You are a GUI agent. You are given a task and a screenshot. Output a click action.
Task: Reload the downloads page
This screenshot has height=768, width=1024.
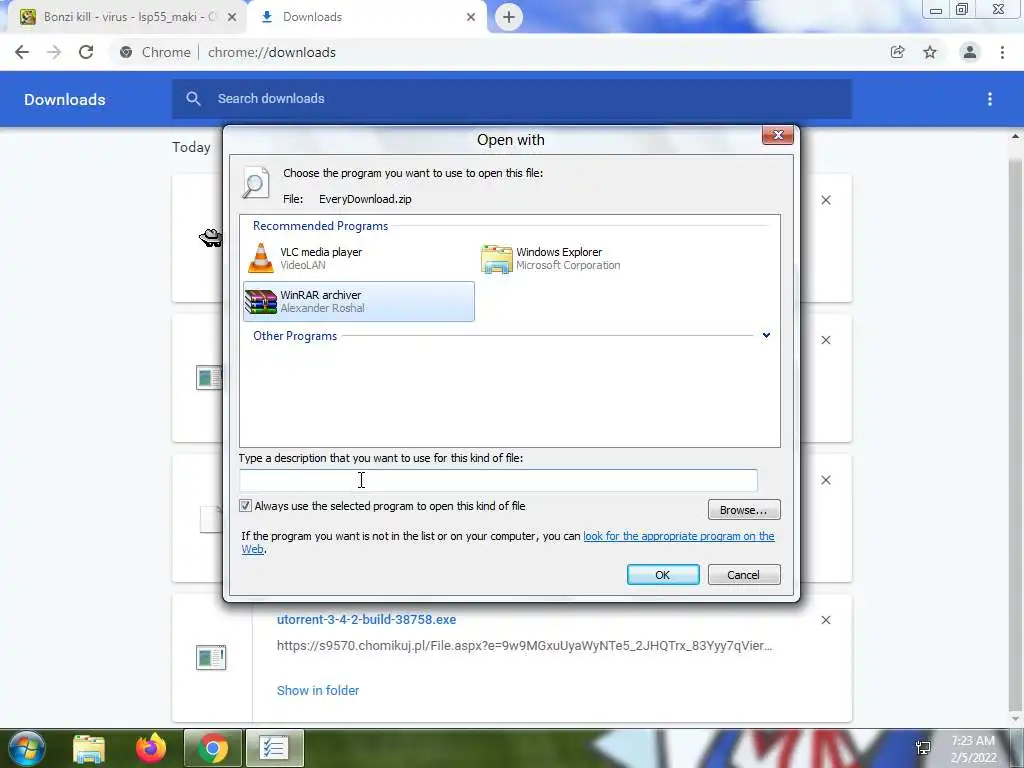click(86, 52)
